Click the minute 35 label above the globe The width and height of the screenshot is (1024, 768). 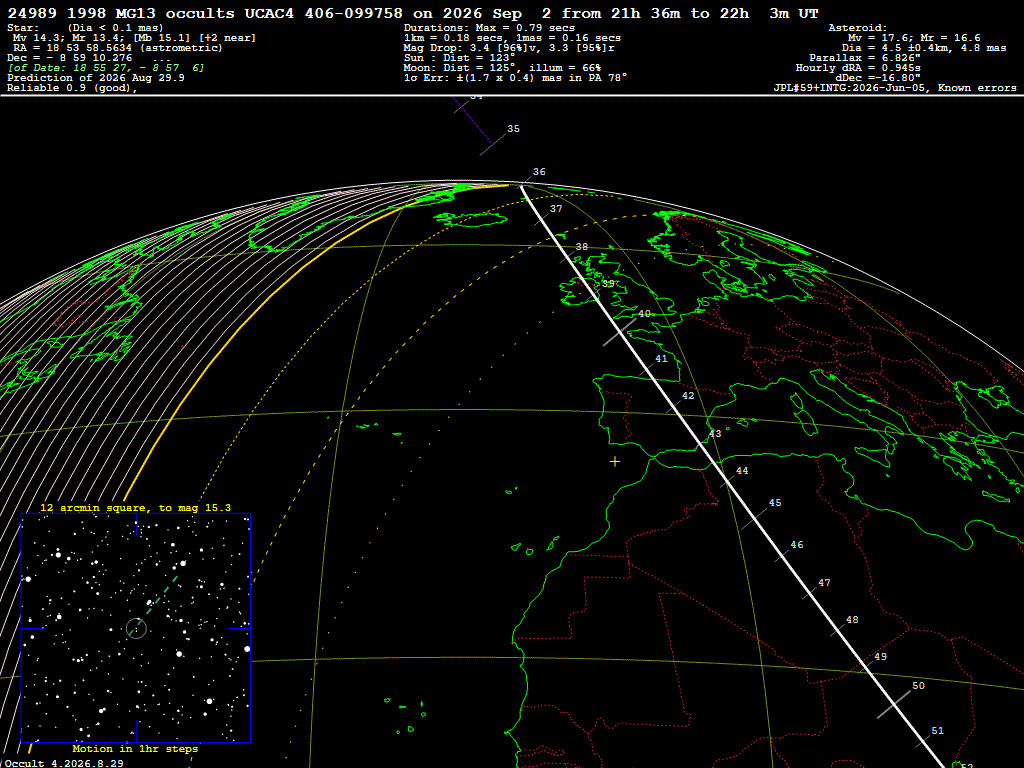coord(513,129)
